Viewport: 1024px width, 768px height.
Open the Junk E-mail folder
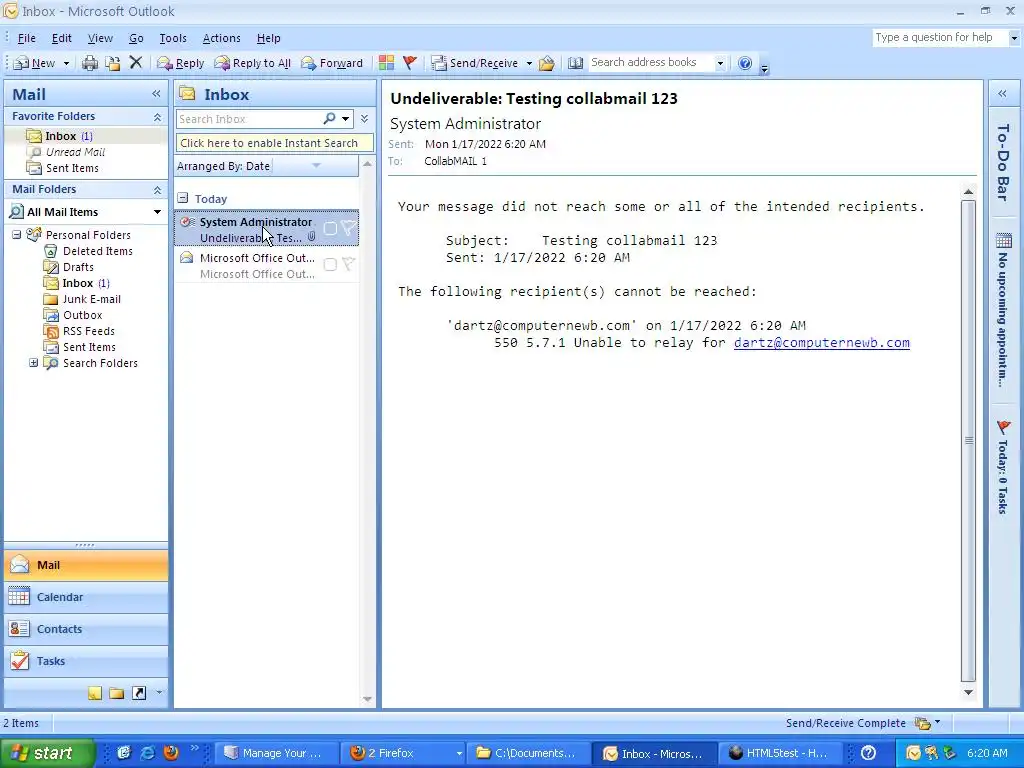[x=91, y=299]
